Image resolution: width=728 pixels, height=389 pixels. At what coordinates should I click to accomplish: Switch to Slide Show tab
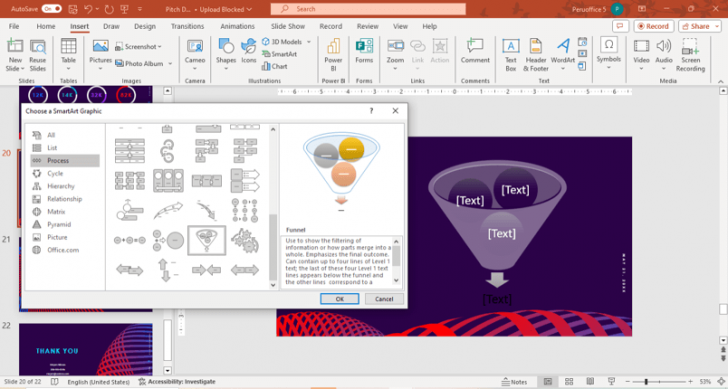[288, 26]
